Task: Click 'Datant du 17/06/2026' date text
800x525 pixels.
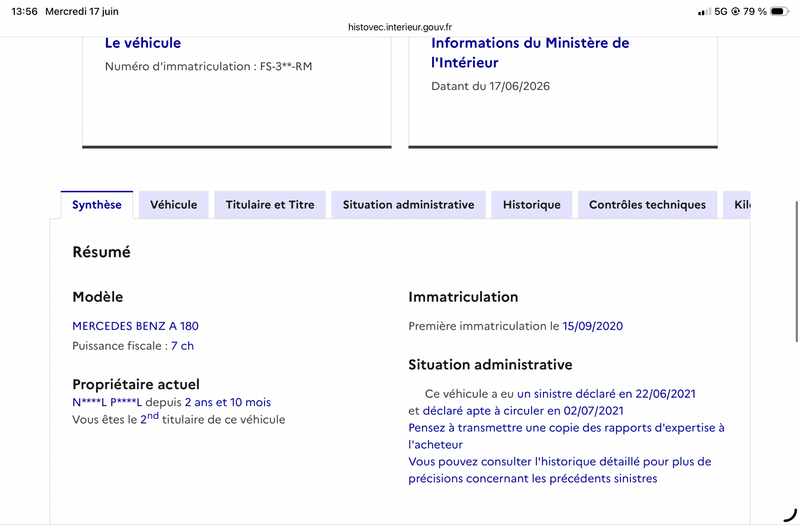Action: click(x=490, y=86)
